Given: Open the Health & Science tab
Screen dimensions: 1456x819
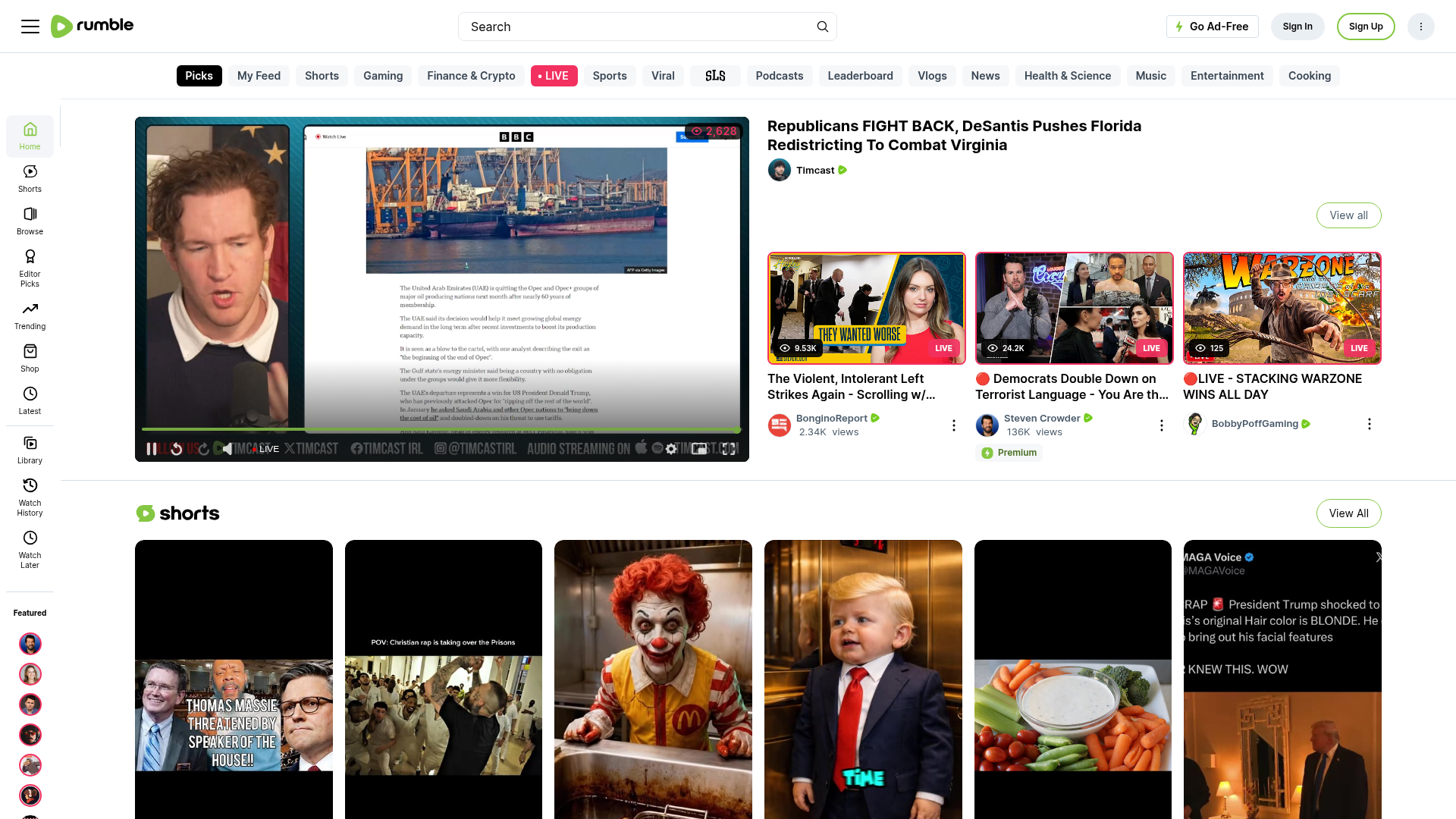Looking at the screenshot, I should tap(1068, 76).
